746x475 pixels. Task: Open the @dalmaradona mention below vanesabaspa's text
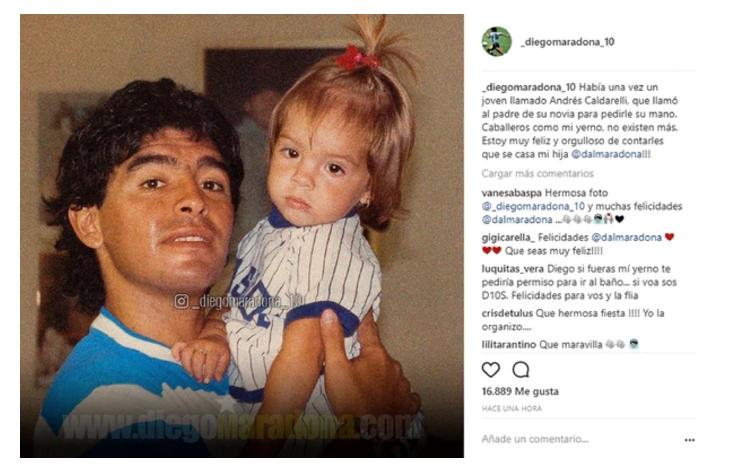[517, 220]
